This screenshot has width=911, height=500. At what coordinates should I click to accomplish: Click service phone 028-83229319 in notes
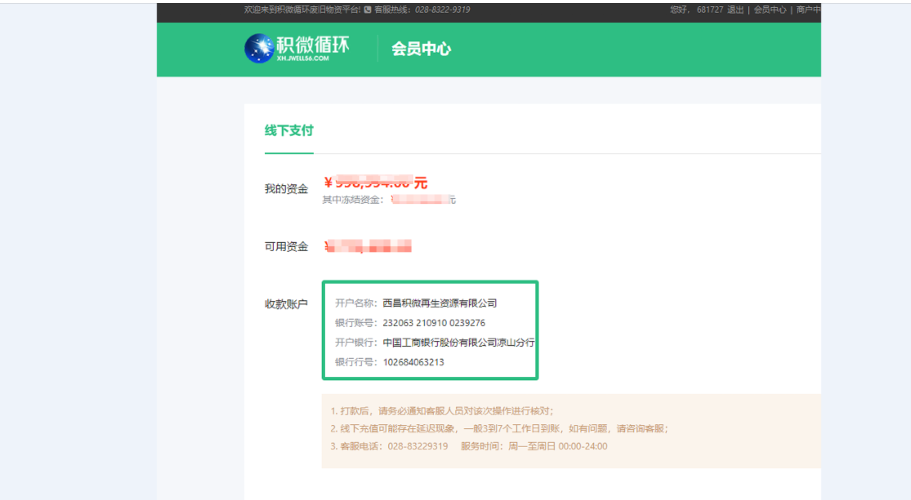[418, 447]
